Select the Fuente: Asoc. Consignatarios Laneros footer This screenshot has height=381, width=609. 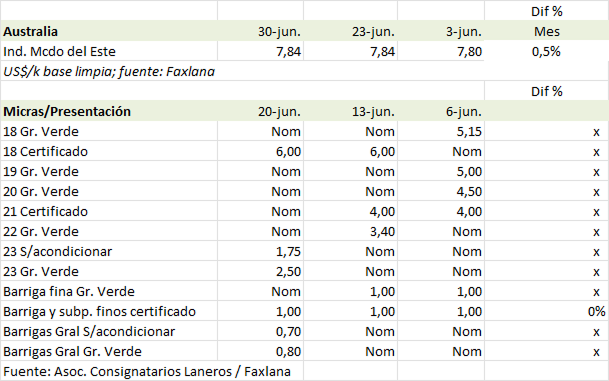pyautogui.click(x=147, y=372)
